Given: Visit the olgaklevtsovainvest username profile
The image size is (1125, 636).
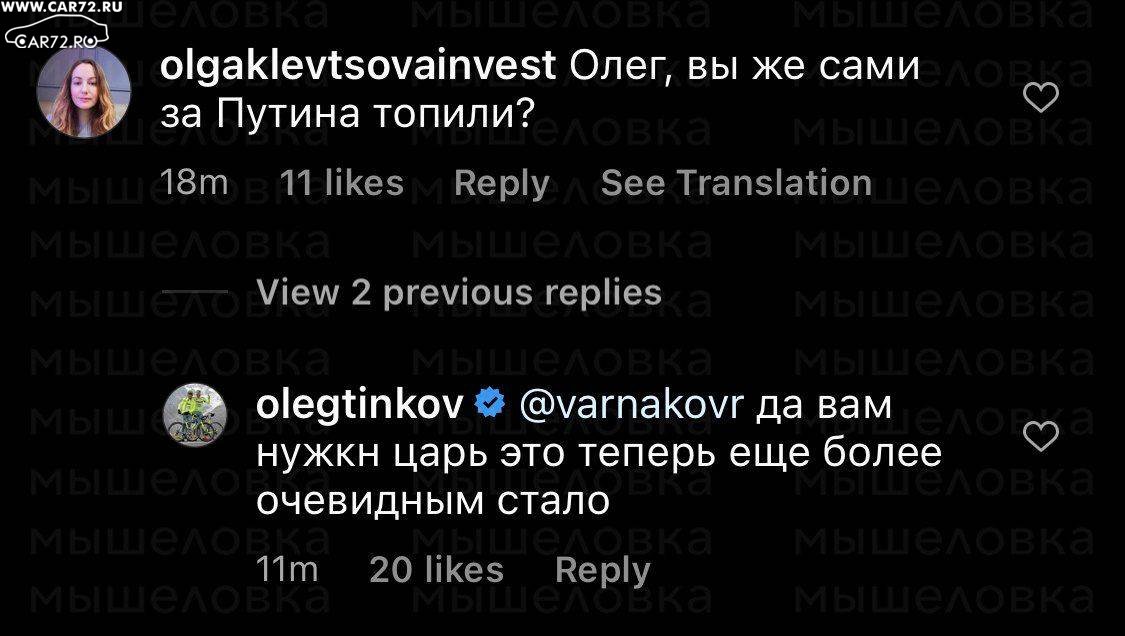Looking at the screenshot, I should click(358, 66).
